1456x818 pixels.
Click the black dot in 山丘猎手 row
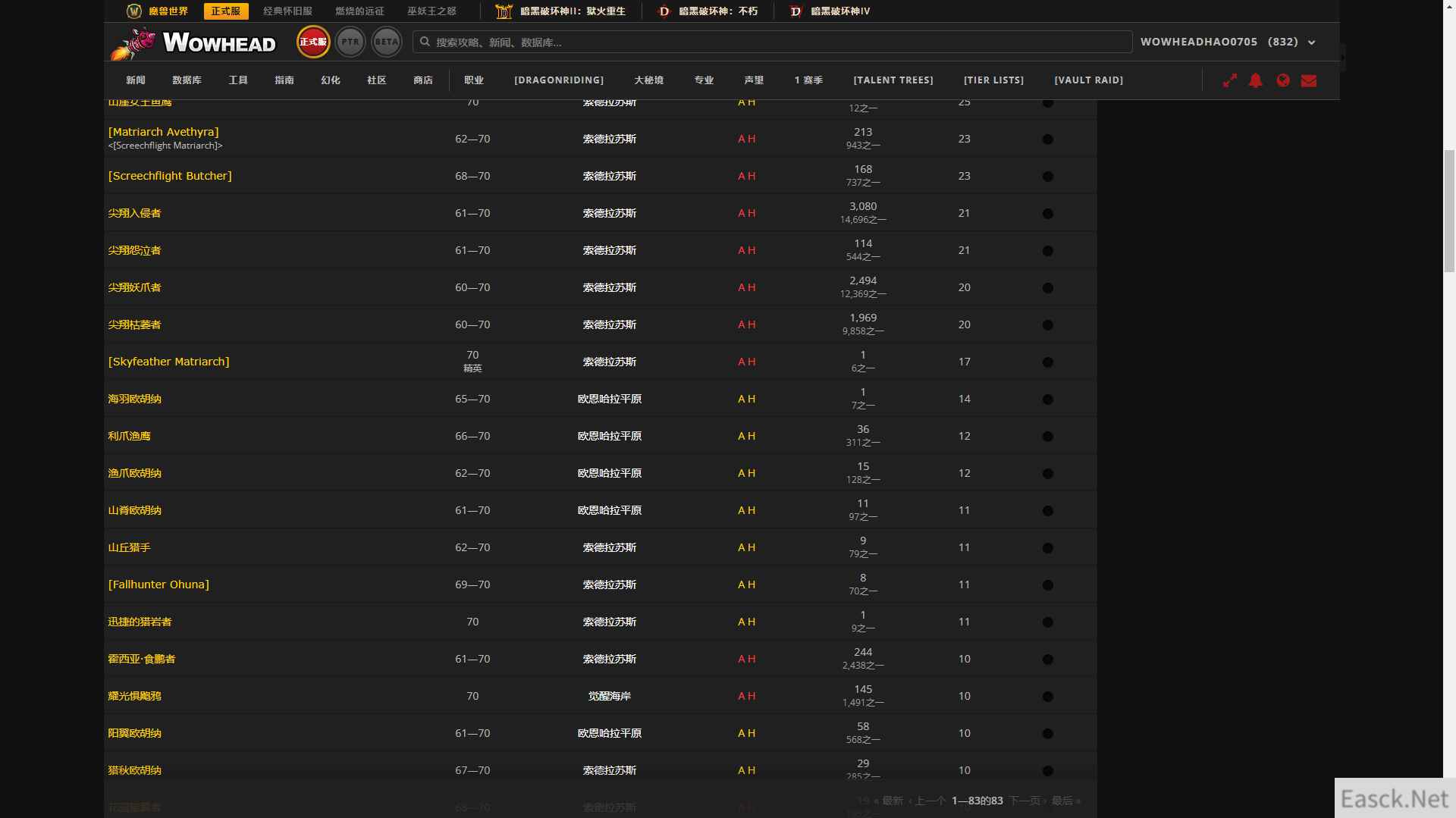pos(1048,548)
